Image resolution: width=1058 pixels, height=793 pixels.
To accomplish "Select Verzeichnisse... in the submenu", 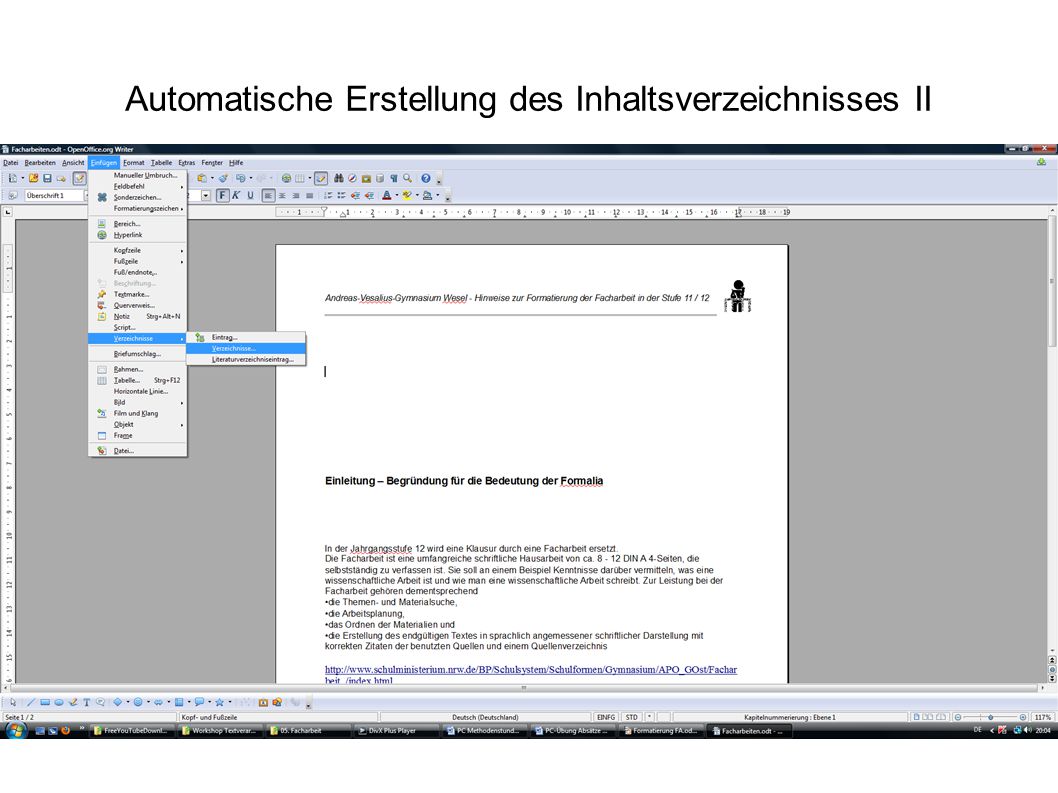I will pyautogui.click(x=246, y=348).
